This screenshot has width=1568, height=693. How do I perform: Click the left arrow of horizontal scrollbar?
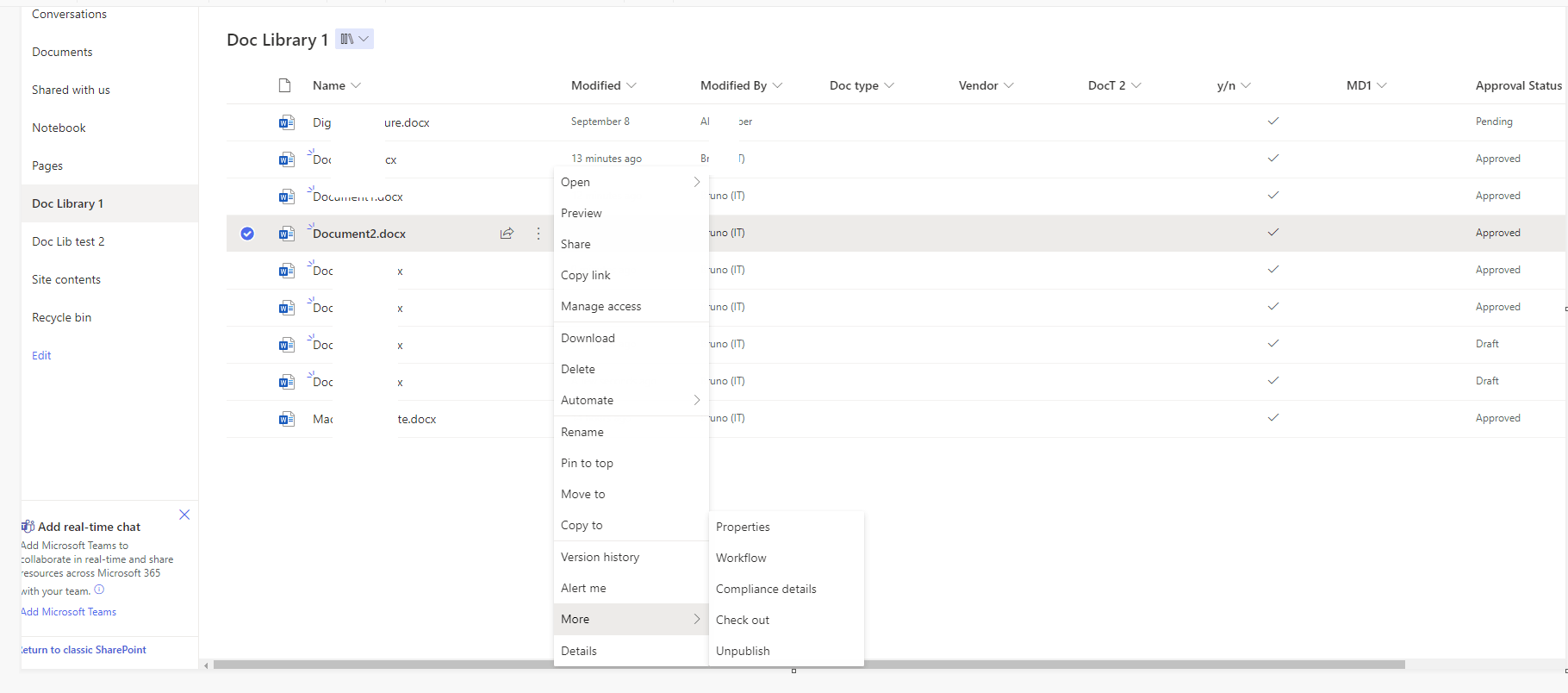pos(206,665)
